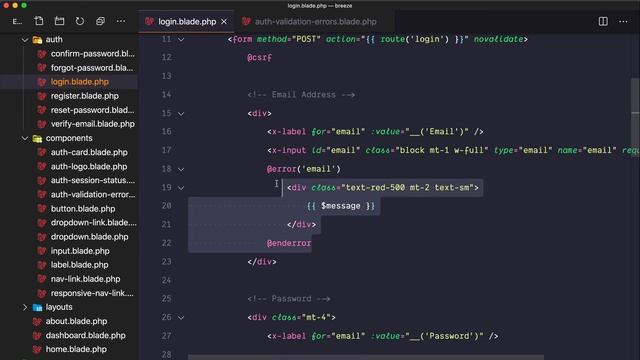This screenshot has width=640, height=360.
Task: Open explorer more actions ellipsis menu
Action: tap(121, 21)
